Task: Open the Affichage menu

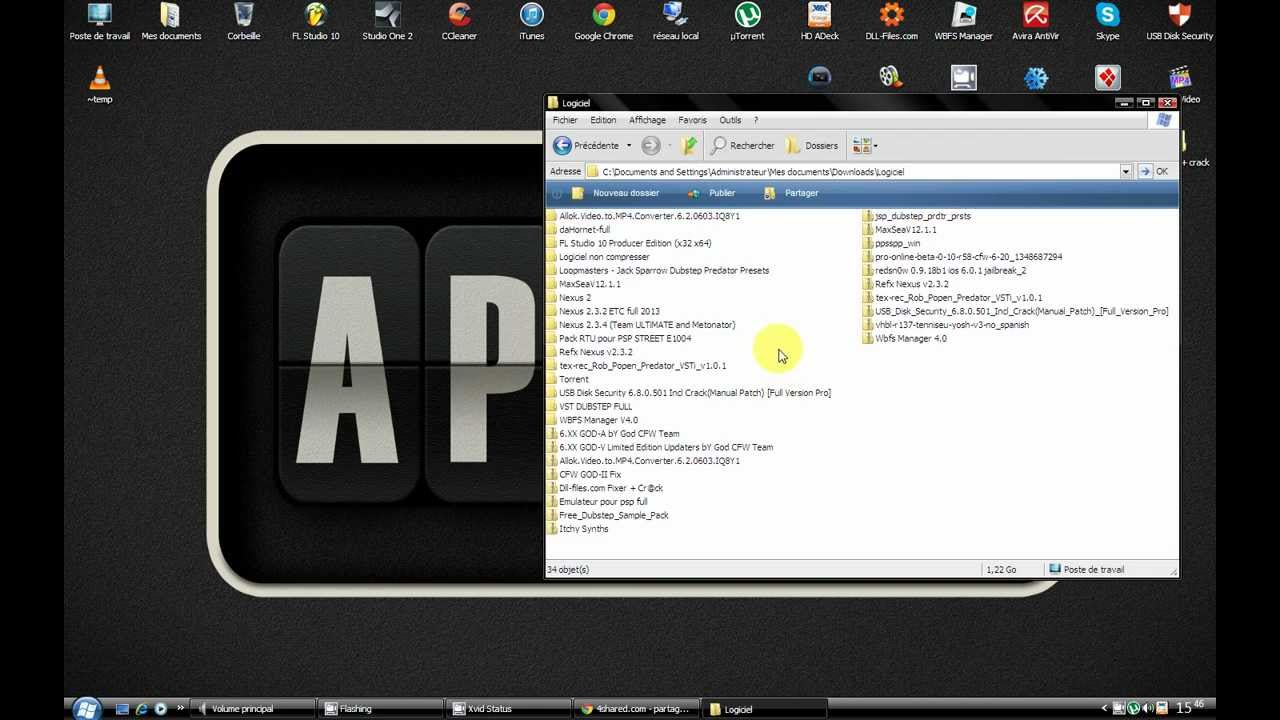Action: (x=648, y=120)
